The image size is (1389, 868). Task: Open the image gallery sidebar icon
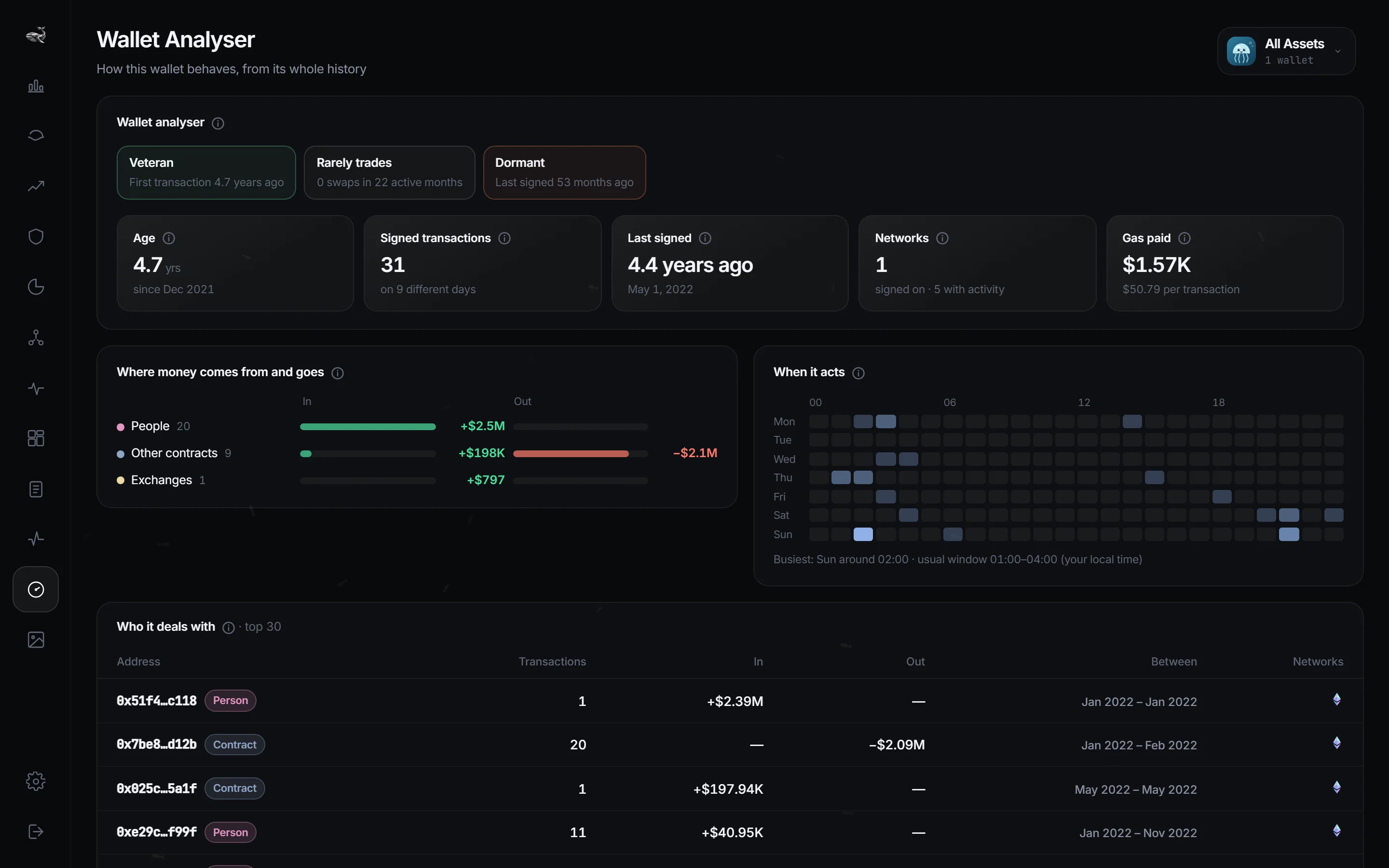[36, 639]
